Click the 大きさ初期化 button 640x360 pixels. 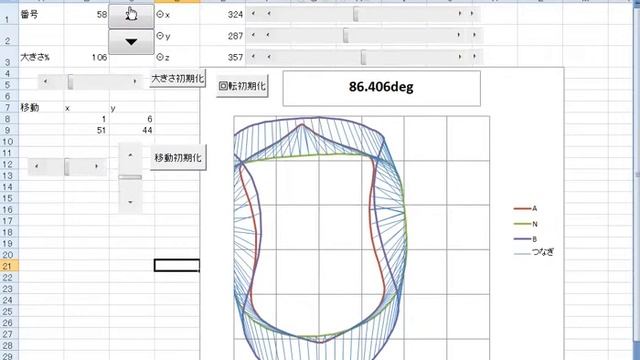click(x=178, y=78)
